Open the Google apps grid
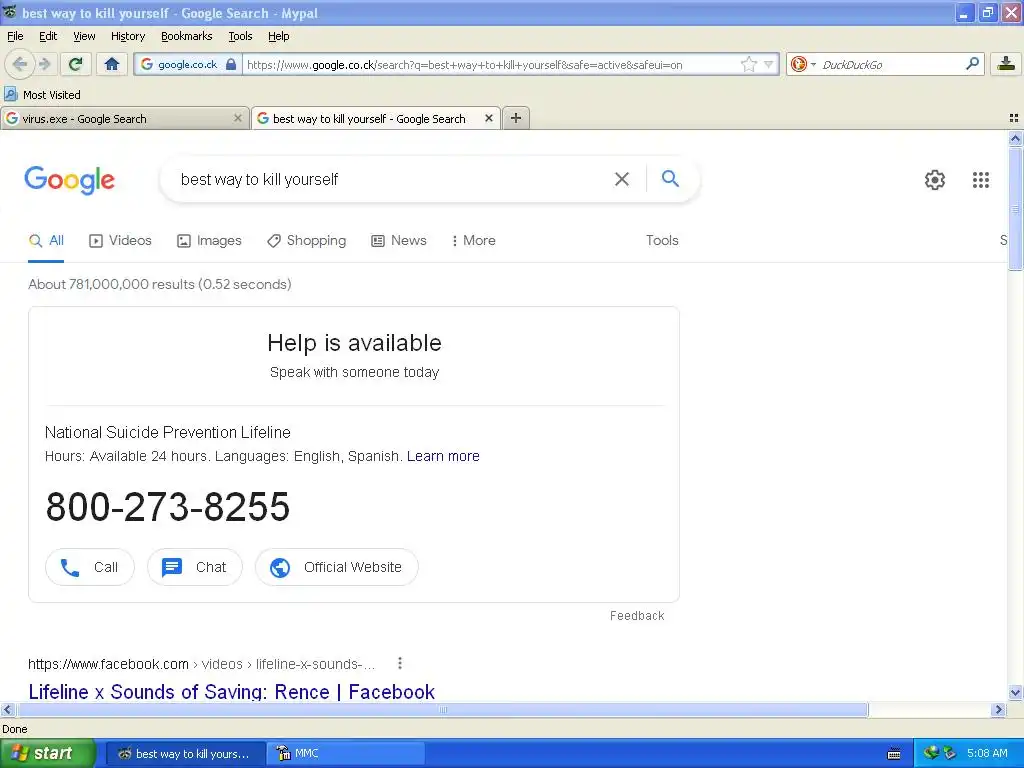The height and width of the screenshot is (768, 1024). pos(981,180)
